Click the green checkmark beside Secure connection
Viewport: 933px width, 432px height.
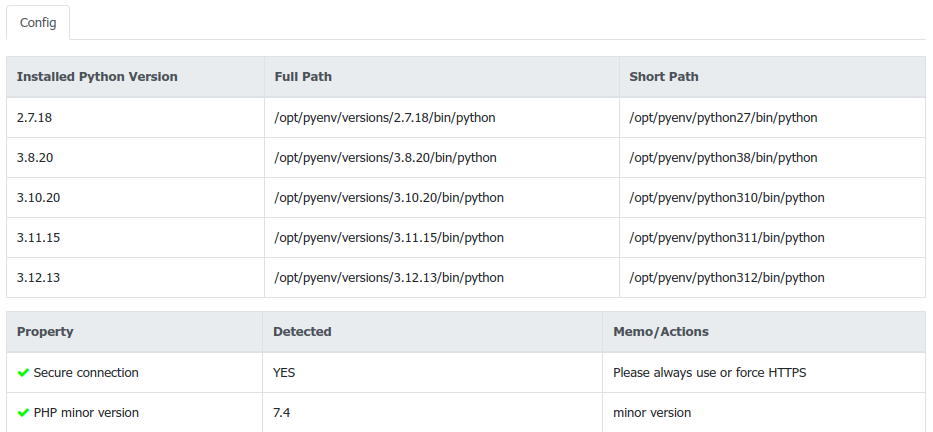tap(23, 373)
